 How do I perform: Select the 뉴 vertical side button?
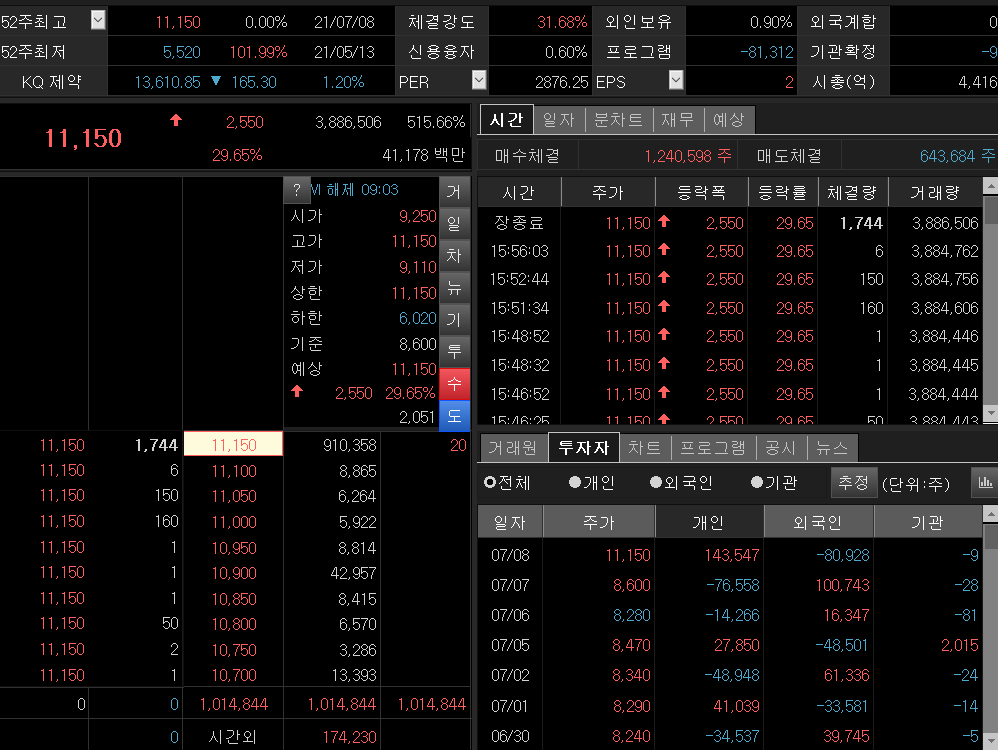(454, 287)
